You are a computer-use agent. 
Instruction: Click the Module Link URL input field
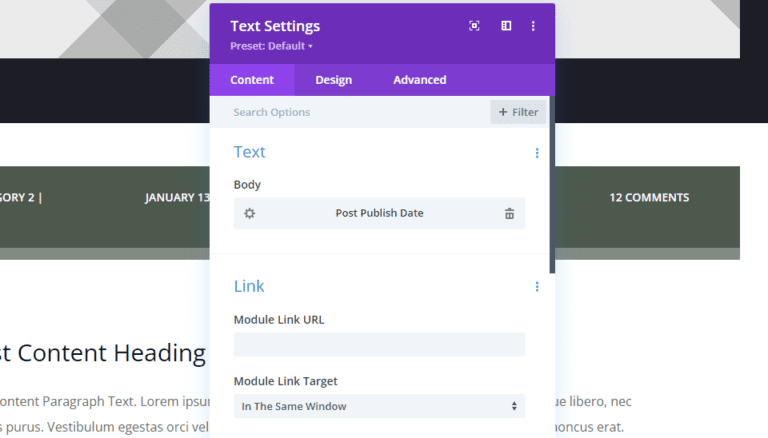(x=379, y=344)
